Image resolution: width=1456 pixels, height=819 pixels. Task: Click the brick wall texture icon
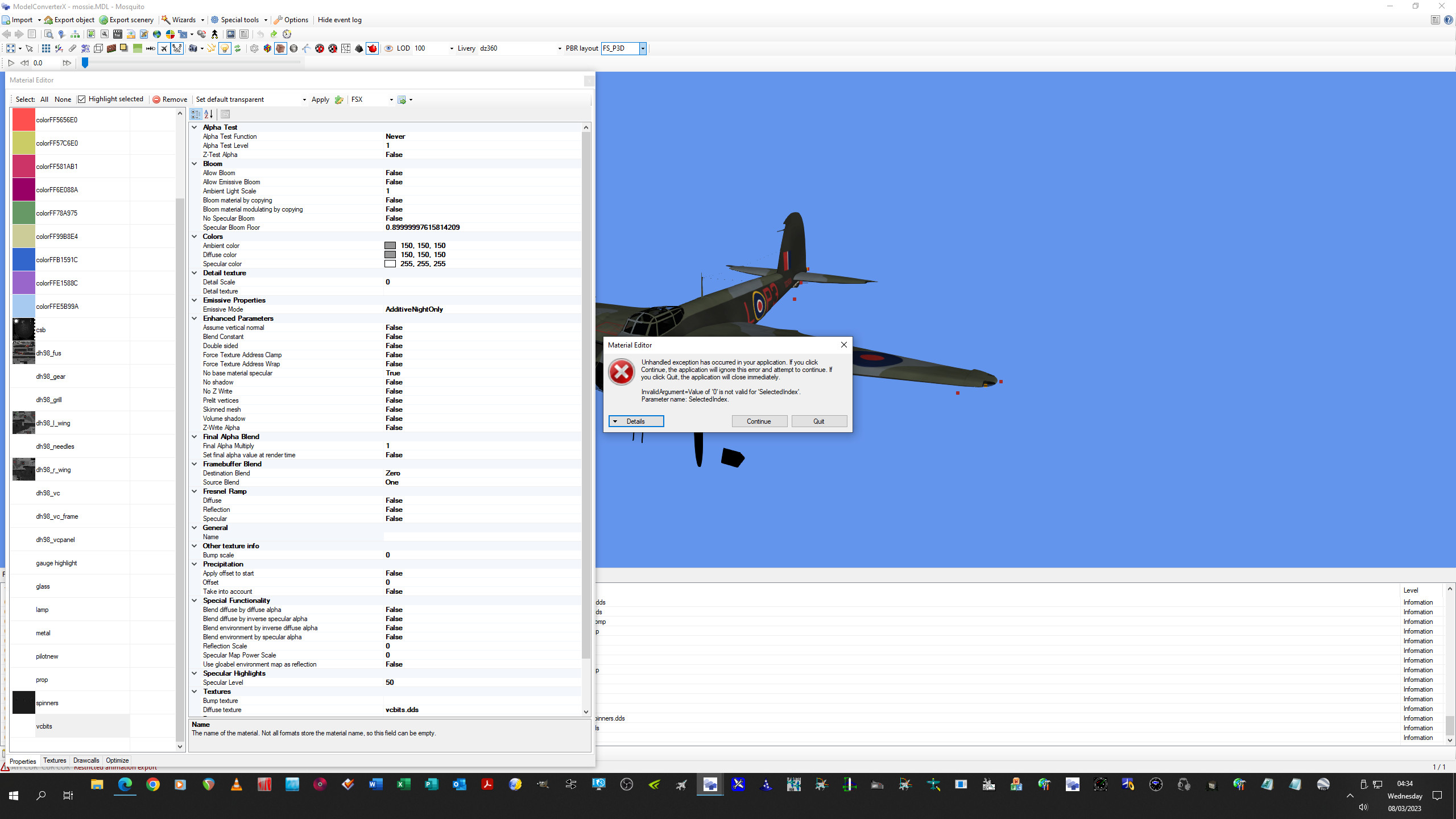(111, 49)
